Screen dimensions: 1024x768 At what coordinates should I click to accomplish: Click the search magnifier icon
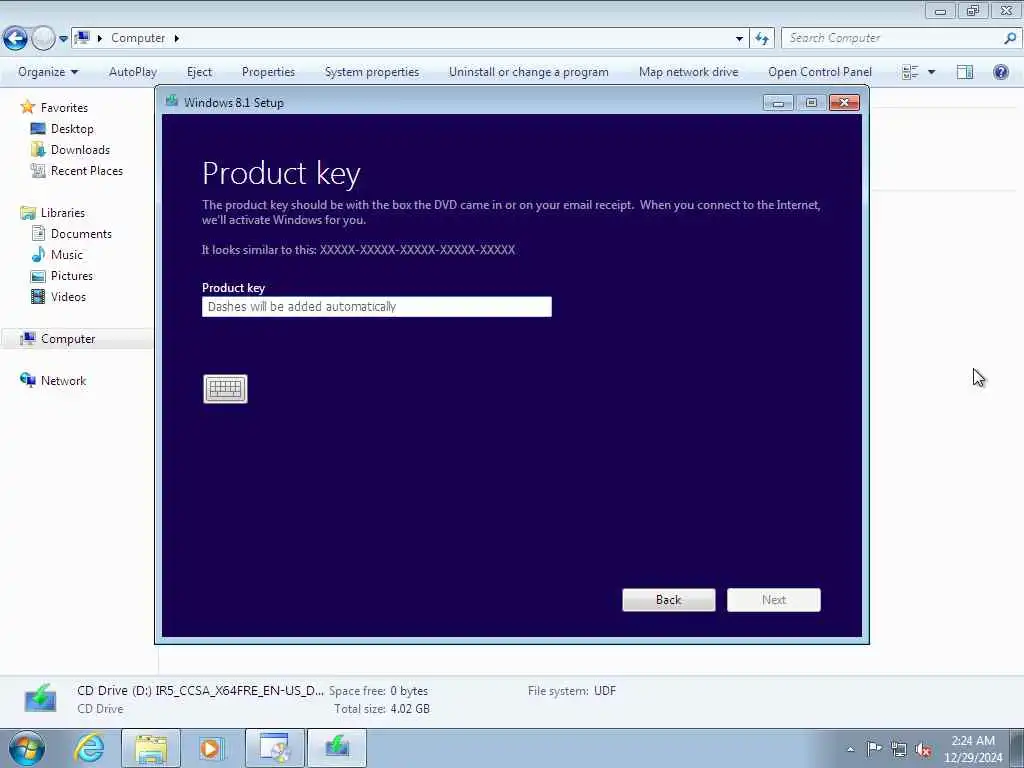[x=1010, y=38]
